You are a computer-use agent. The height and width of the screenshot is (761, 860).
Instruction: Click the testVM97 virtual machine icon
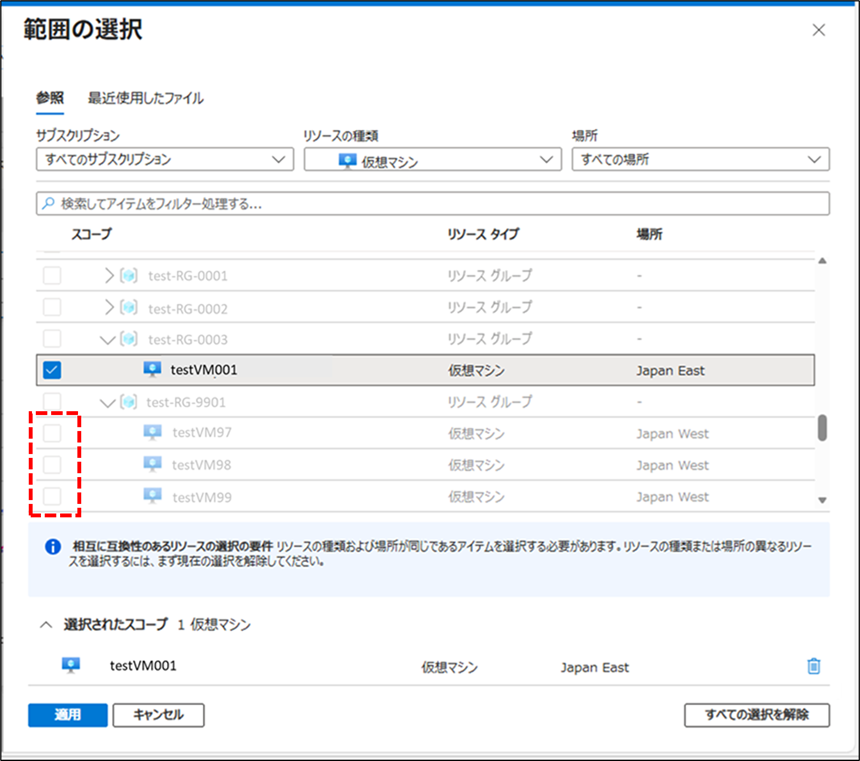pos(152,433)
